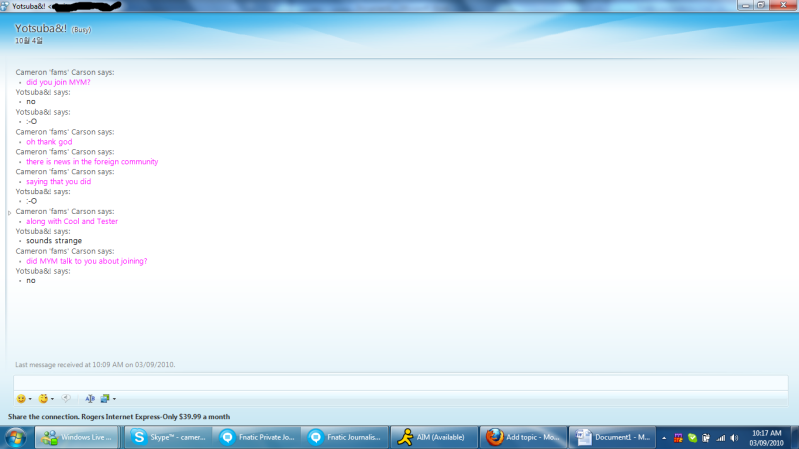Open the background chooser icon
The width and height of the screenshot is (799, 449).
point(105,399)
